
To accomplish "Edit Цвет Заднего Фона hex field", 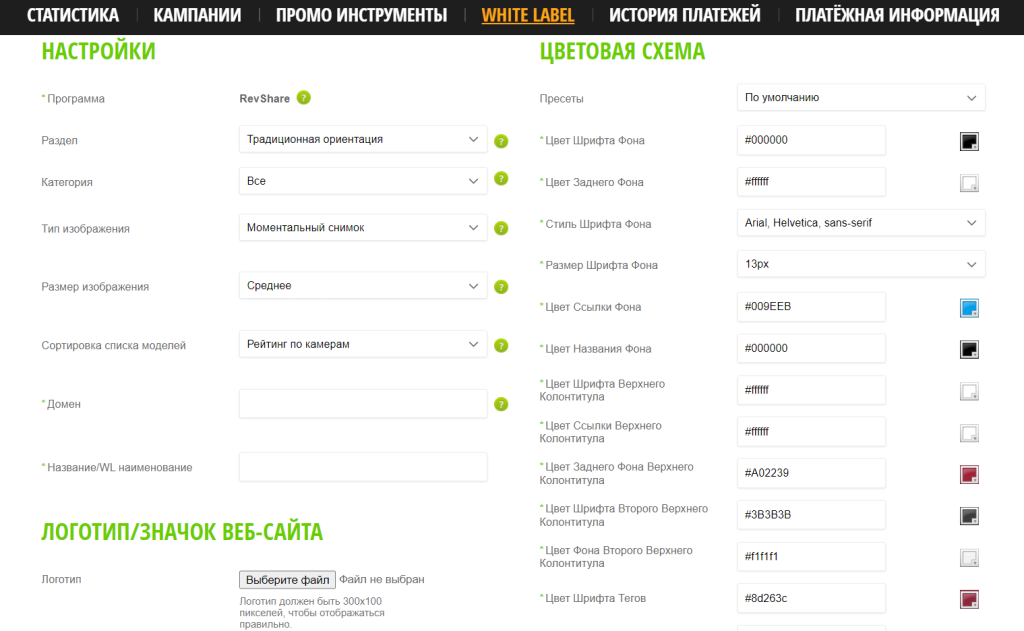I will click(811, 182).
